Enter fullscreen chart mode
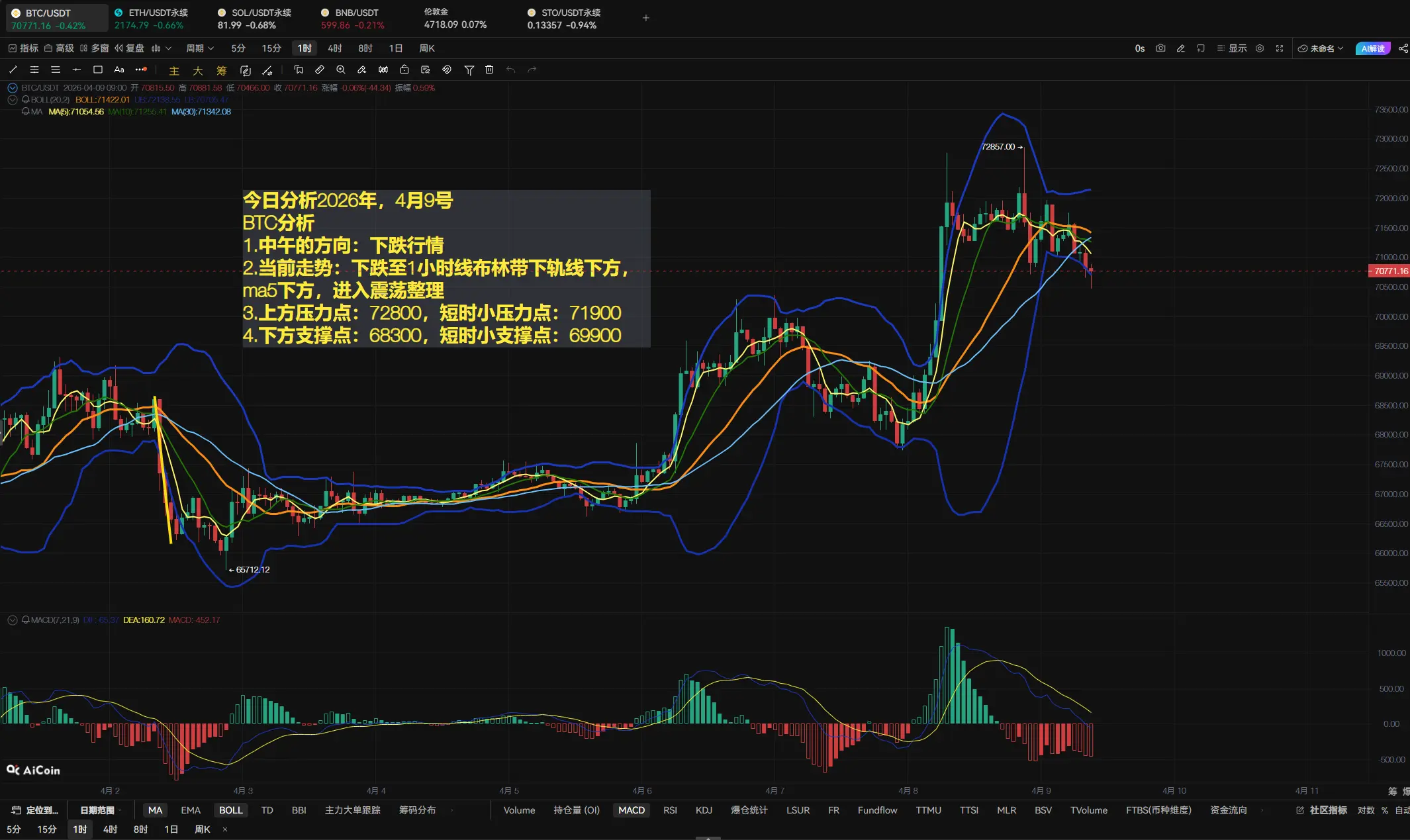Image resolution: width=1410 pixels, height=840 pixels. 1280,48
